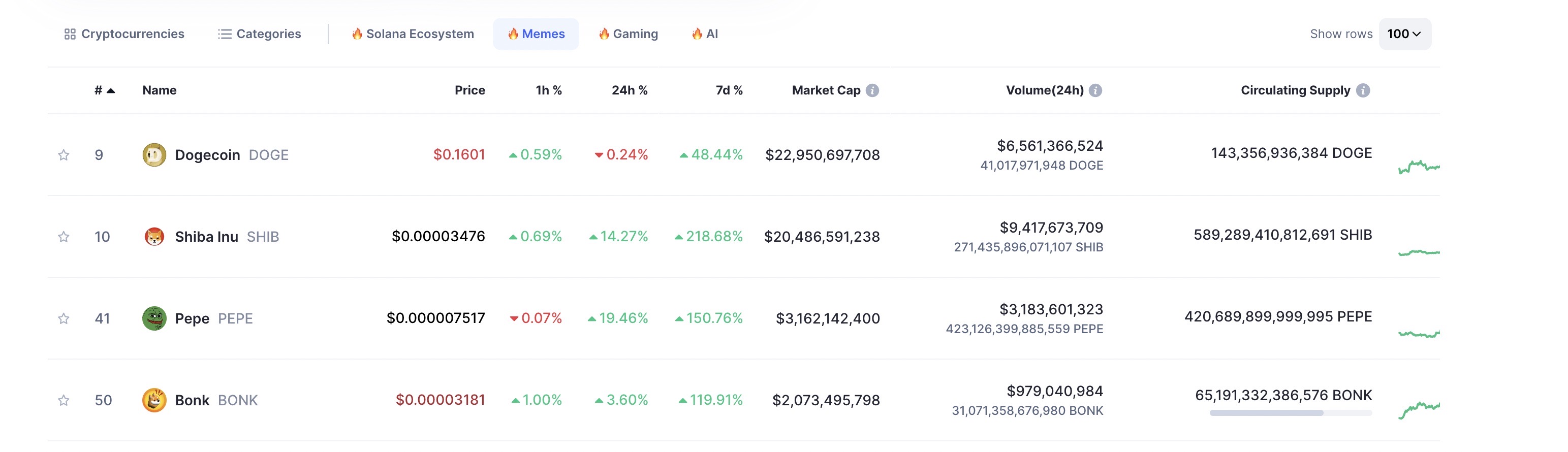
Task: Open the Show rows 100 dropdown
Action: (1404, 34)
